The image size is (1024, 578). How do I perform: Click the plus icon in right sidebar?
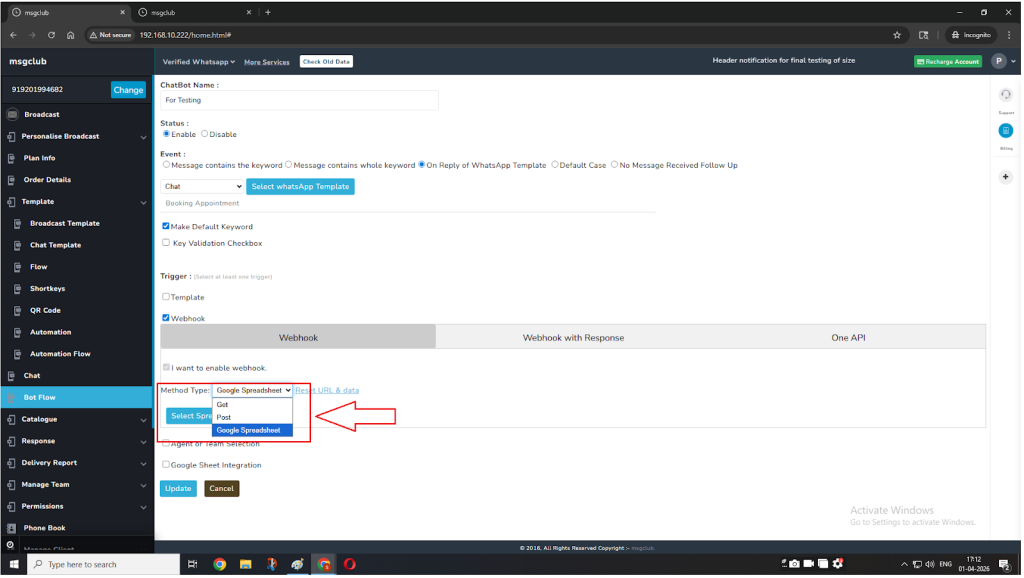[x=1005, y=177]
